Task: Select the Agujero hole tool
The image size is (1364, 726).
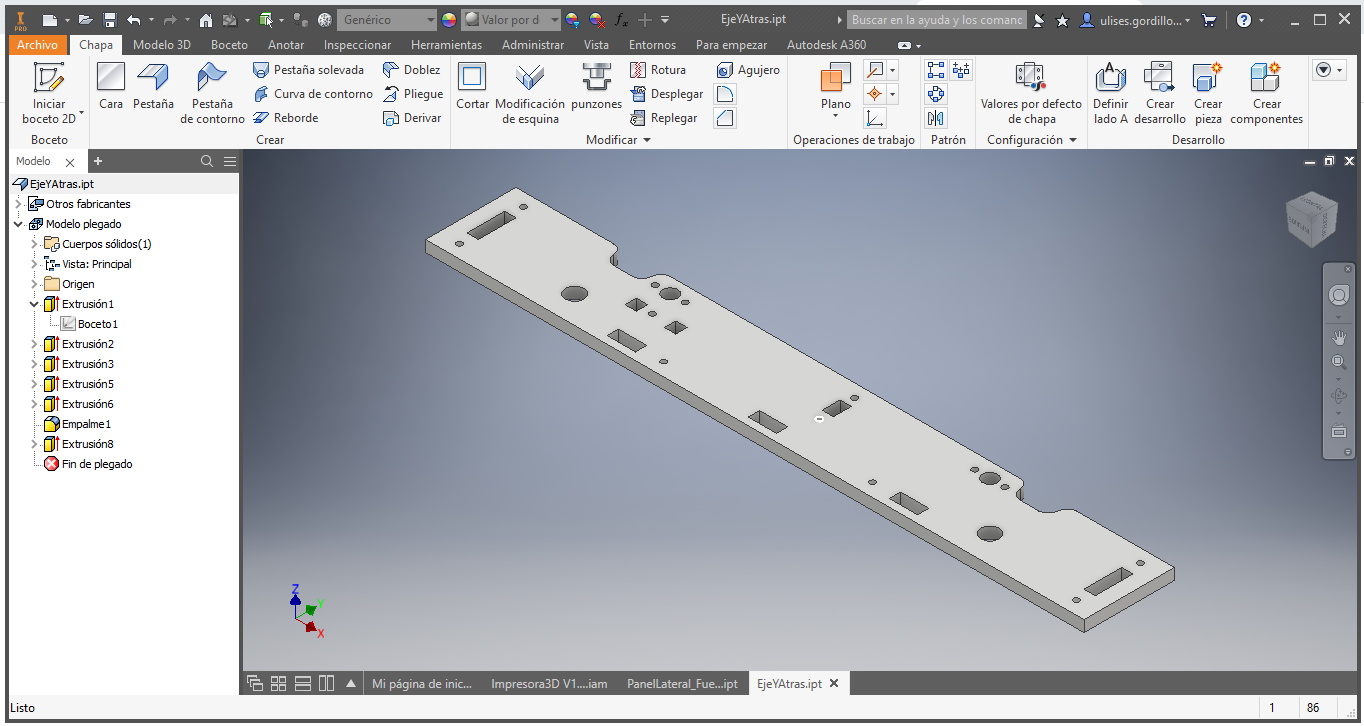Action: point(748,70)
